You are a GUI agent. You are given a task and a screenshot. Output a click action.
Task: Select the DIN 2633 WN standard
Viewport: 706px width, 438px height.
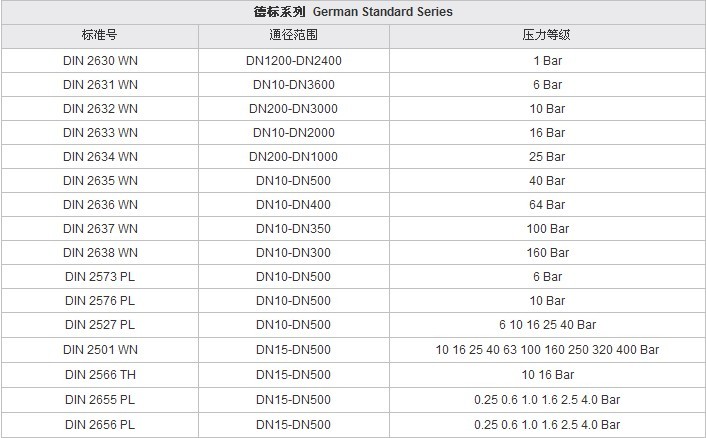[x=100, y=132]
